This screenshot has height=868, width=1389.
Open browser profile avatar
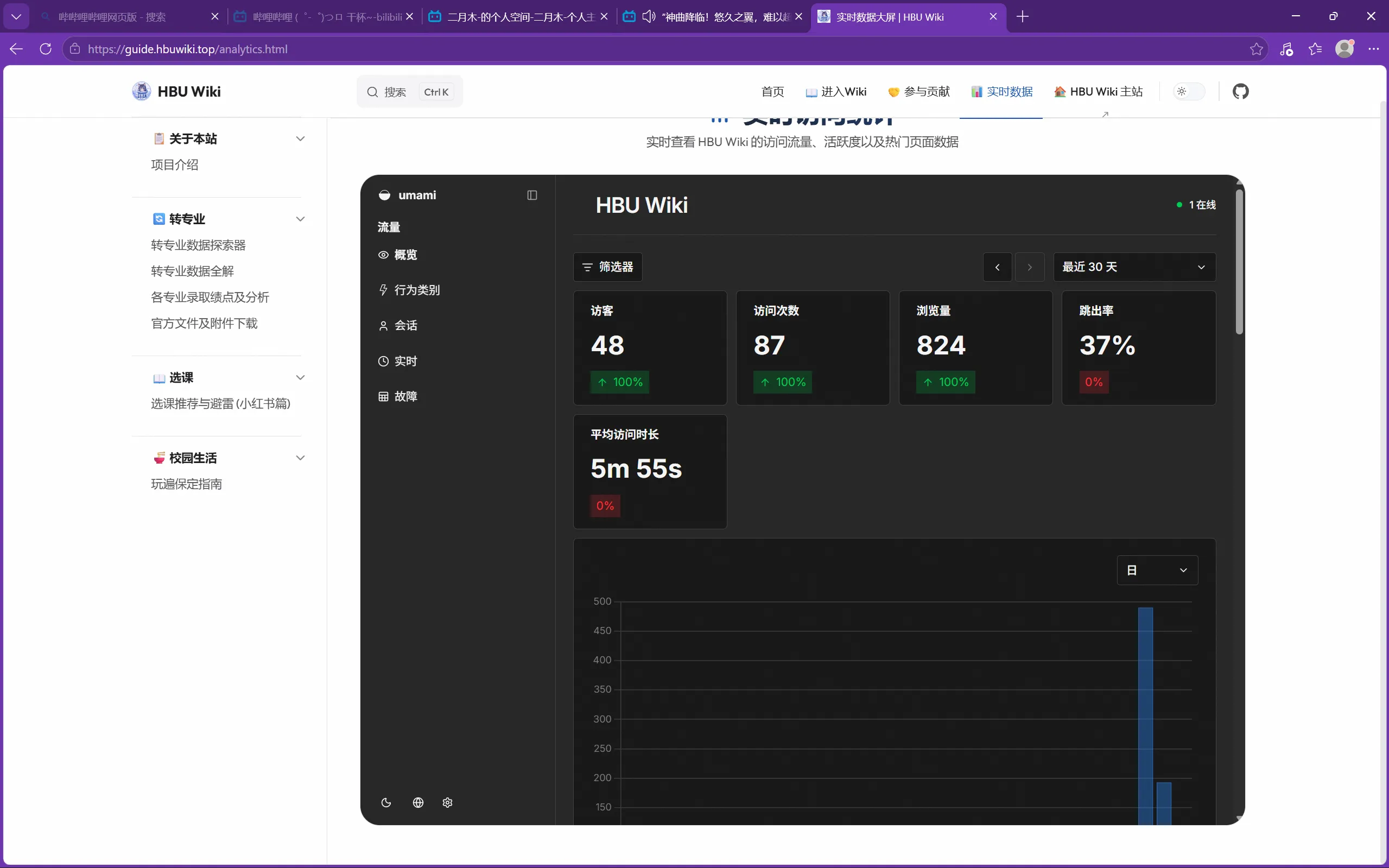pyautogui.click(x=1344, y=49)
